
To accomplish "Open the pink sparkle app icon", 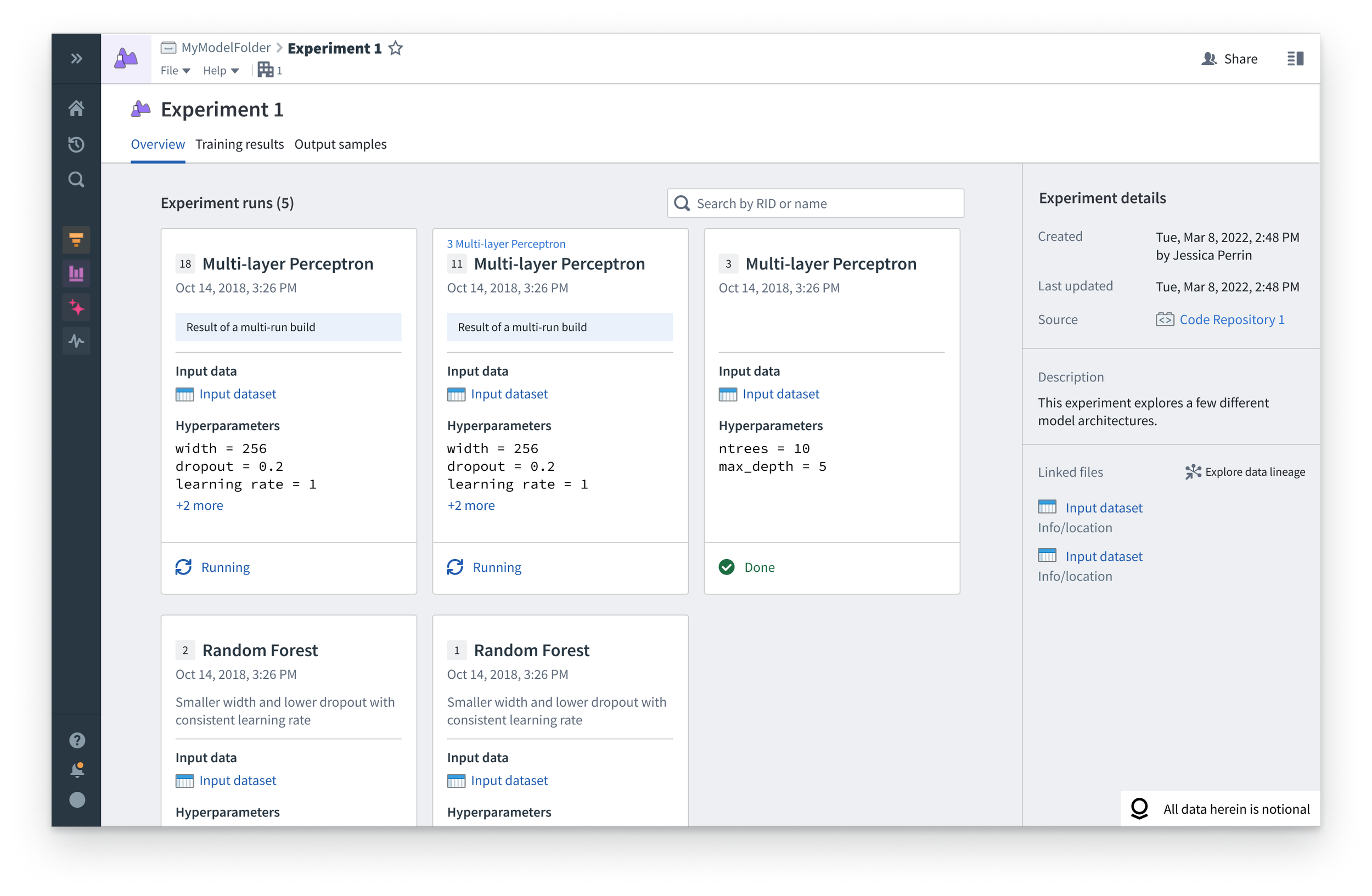I will 76,307.
